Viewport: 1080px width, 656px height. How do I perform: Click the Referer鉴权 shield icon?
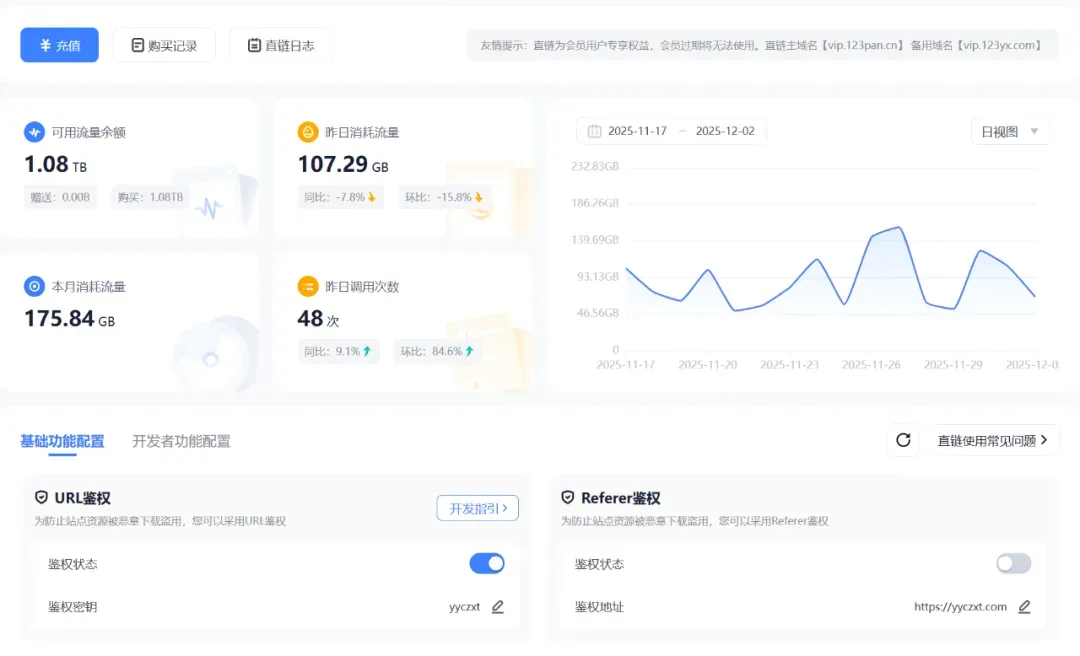pos(568,498)
